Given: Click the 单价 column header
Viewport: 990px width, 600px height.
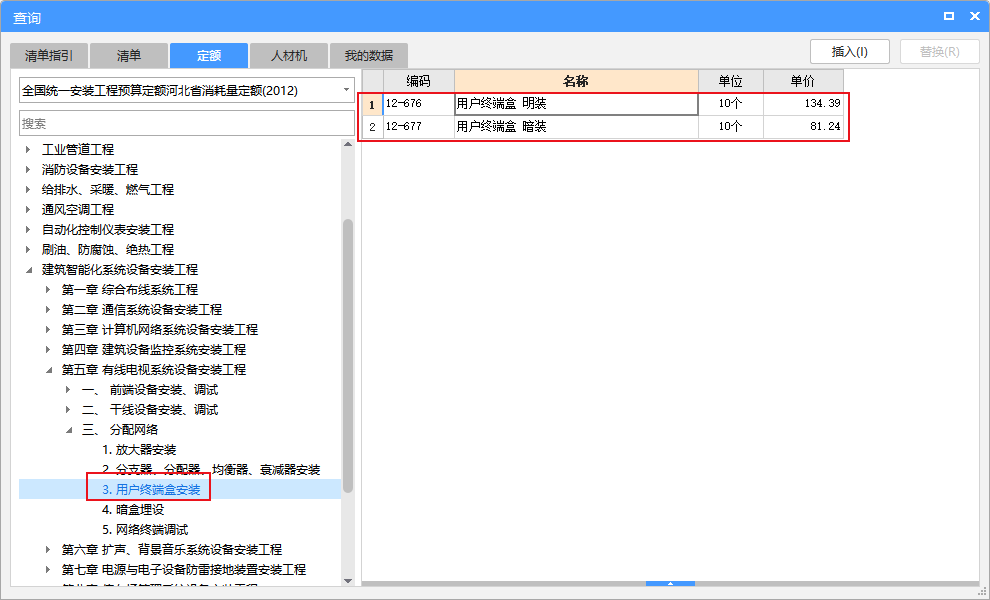Looking at the screenshot, I should pos(803,81).
